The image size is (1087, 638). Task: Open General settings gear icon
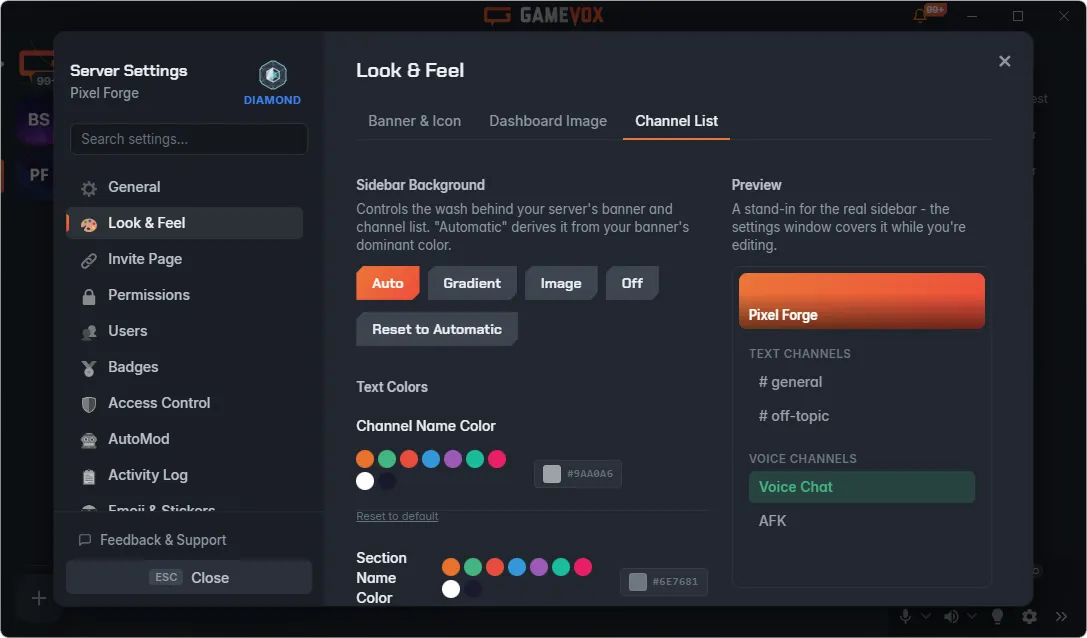pos(89,188)
